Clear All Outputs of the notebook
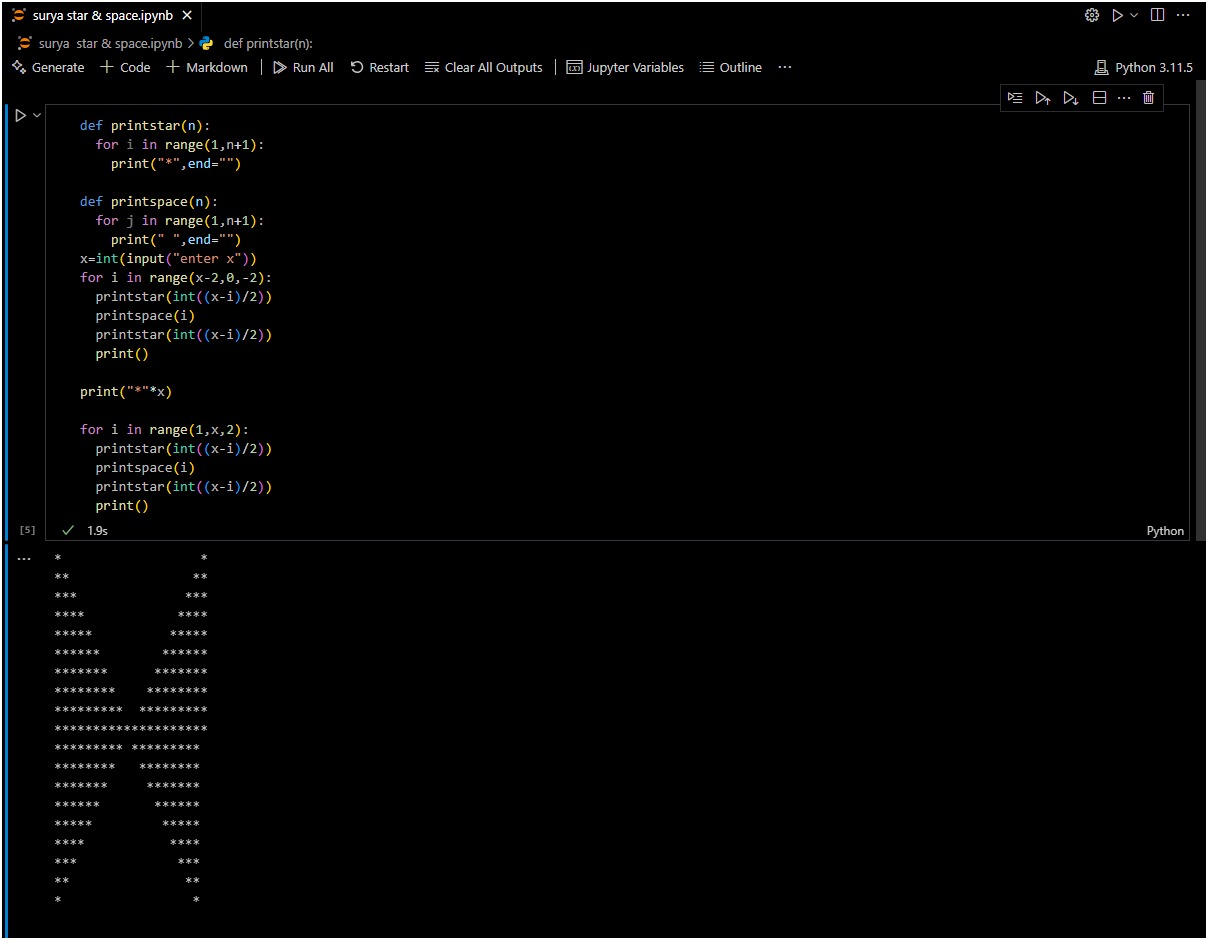The height and width of the screenshot is (940, 1208). pyautogui.click(x=483, y=67)
